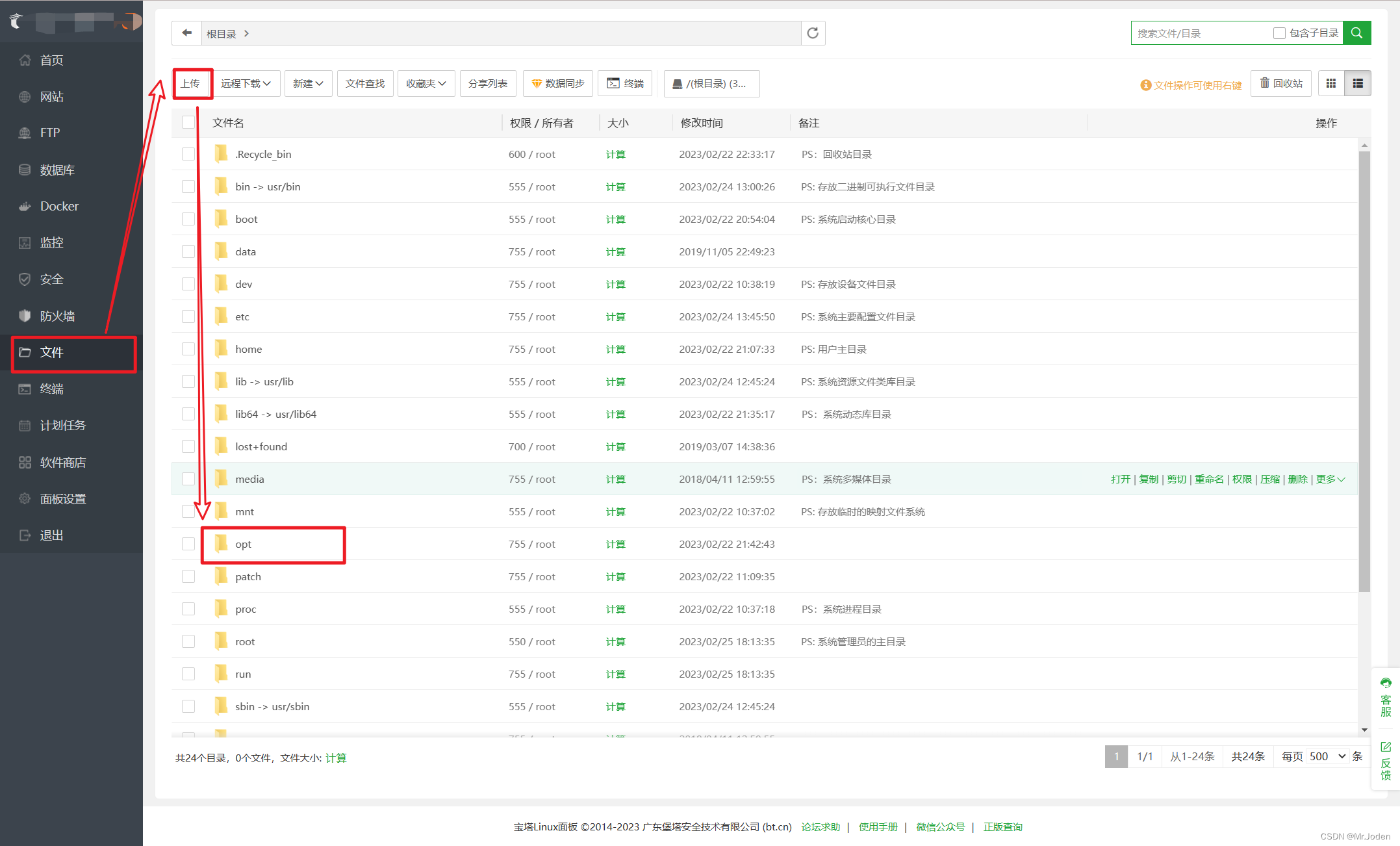Click the home folder icon

point(221,348)
